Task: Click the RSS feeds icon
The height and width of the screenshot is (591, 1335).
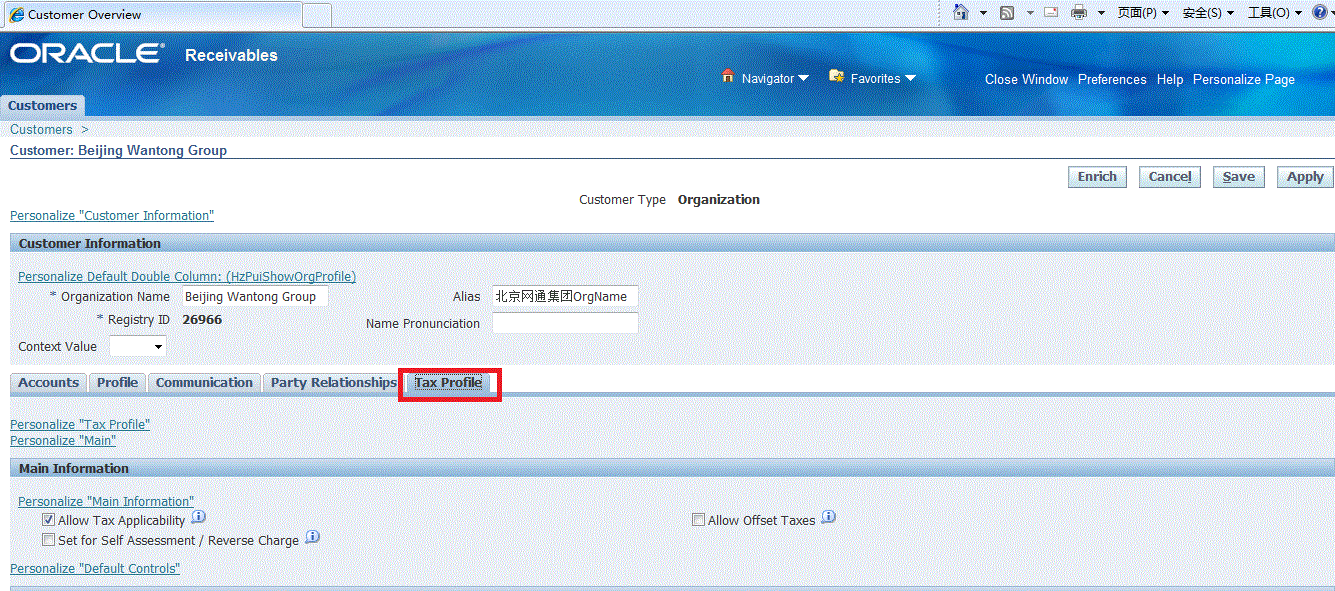Action: pyautogui.click(x=1007, y=13)
